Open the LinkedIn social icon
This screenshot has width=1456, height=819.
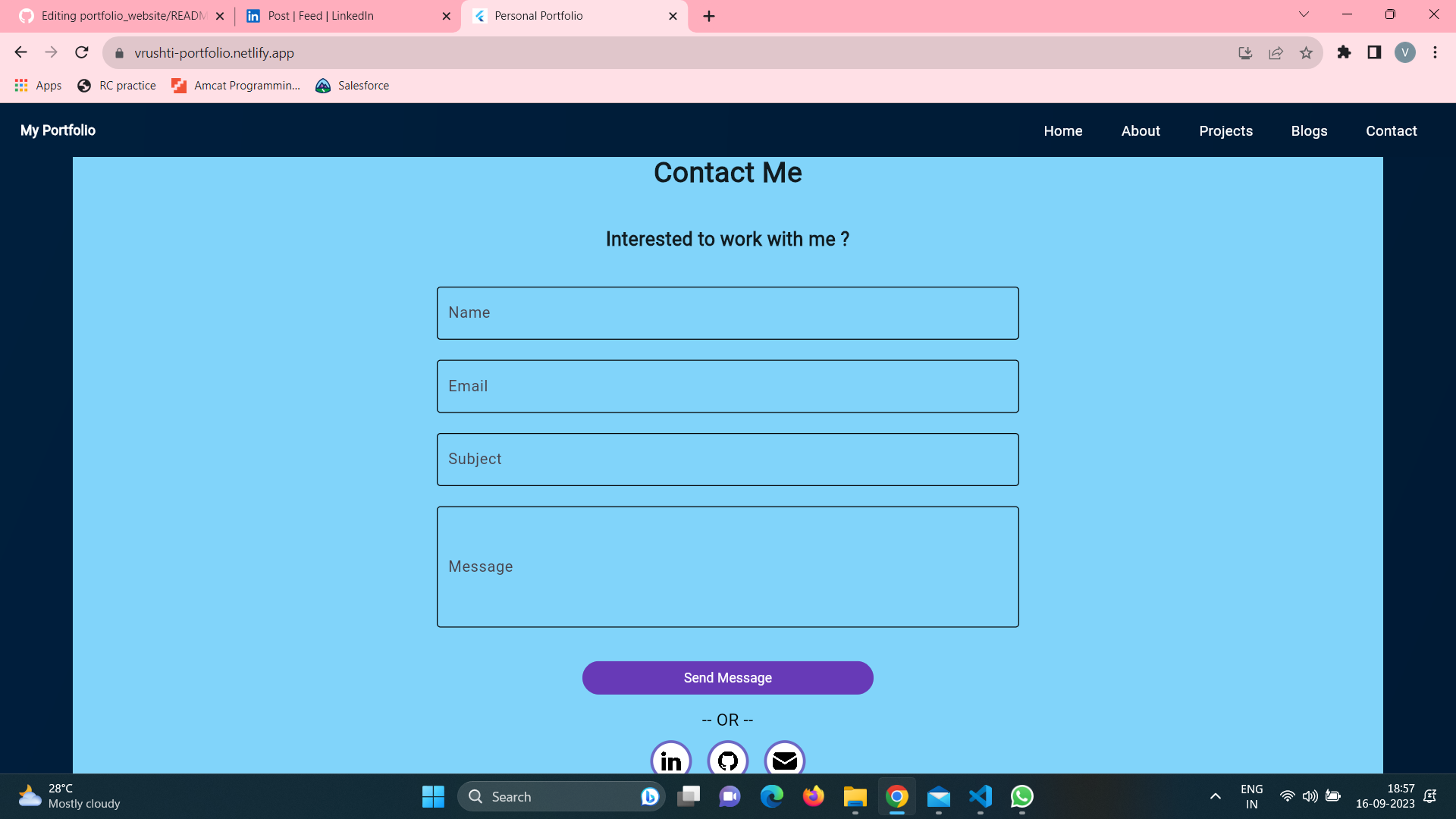670,760
